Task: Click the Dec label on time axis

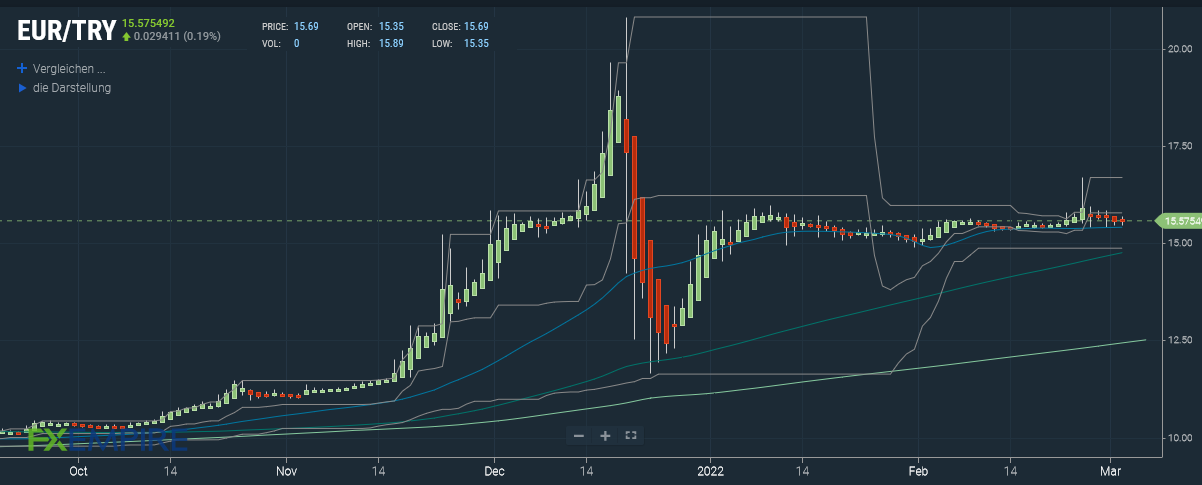Action: click(x=494, y=469)
